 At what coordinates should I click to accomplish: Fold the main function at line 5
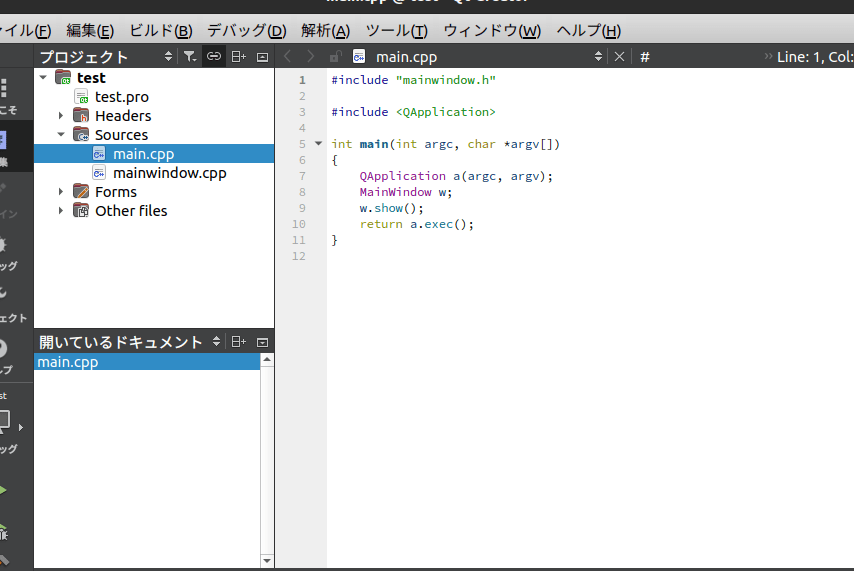click(x=319, y=144)
